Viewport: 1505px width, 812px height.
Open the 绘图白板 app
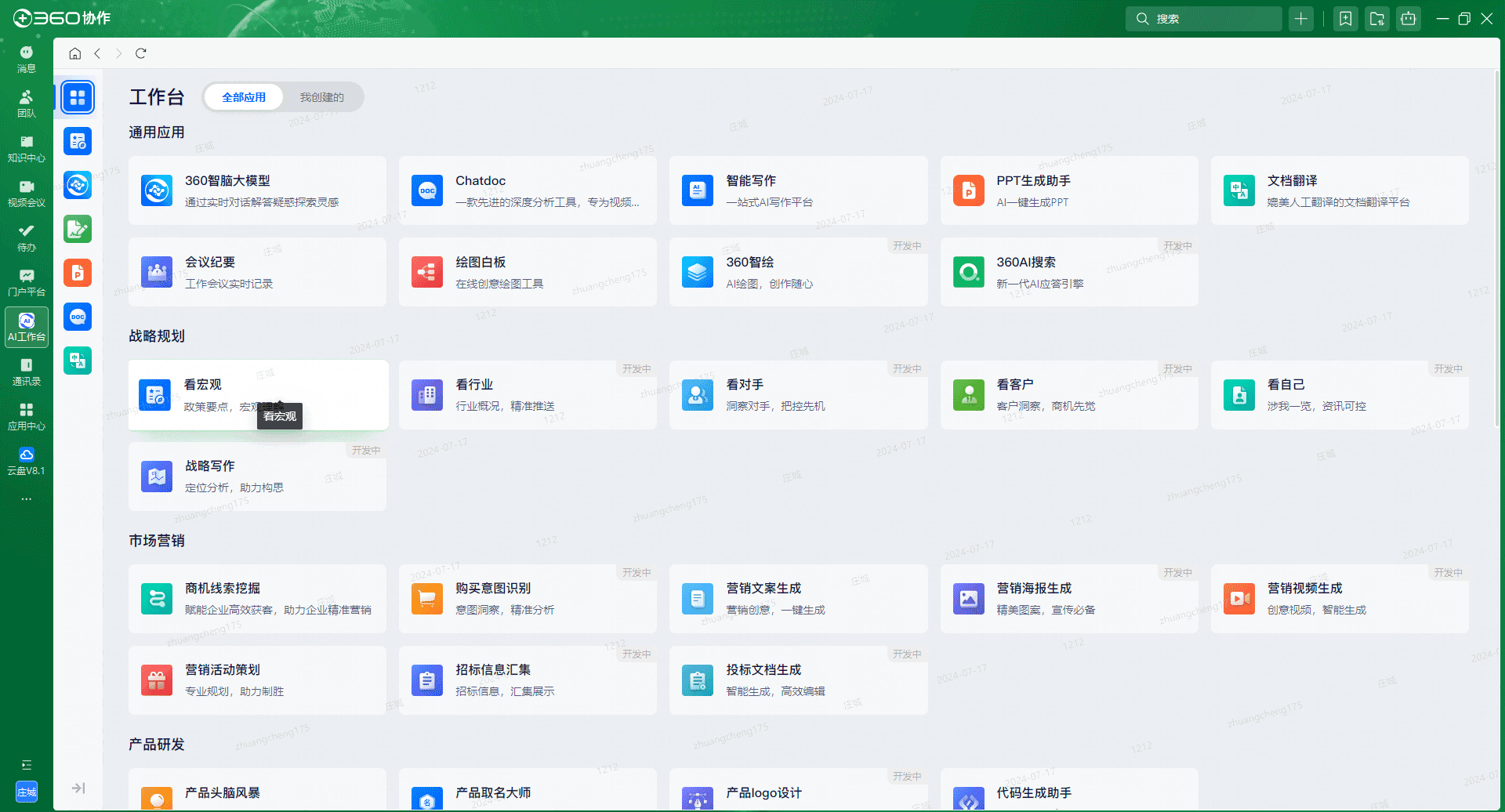click(528, 272)
